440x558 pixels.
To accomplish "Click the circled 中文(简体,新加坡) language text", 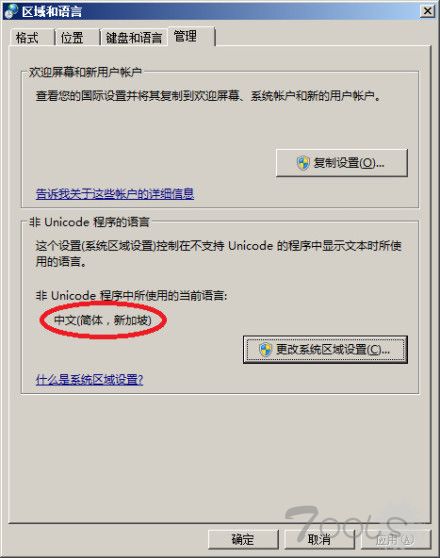I will [x=103, y=320].
